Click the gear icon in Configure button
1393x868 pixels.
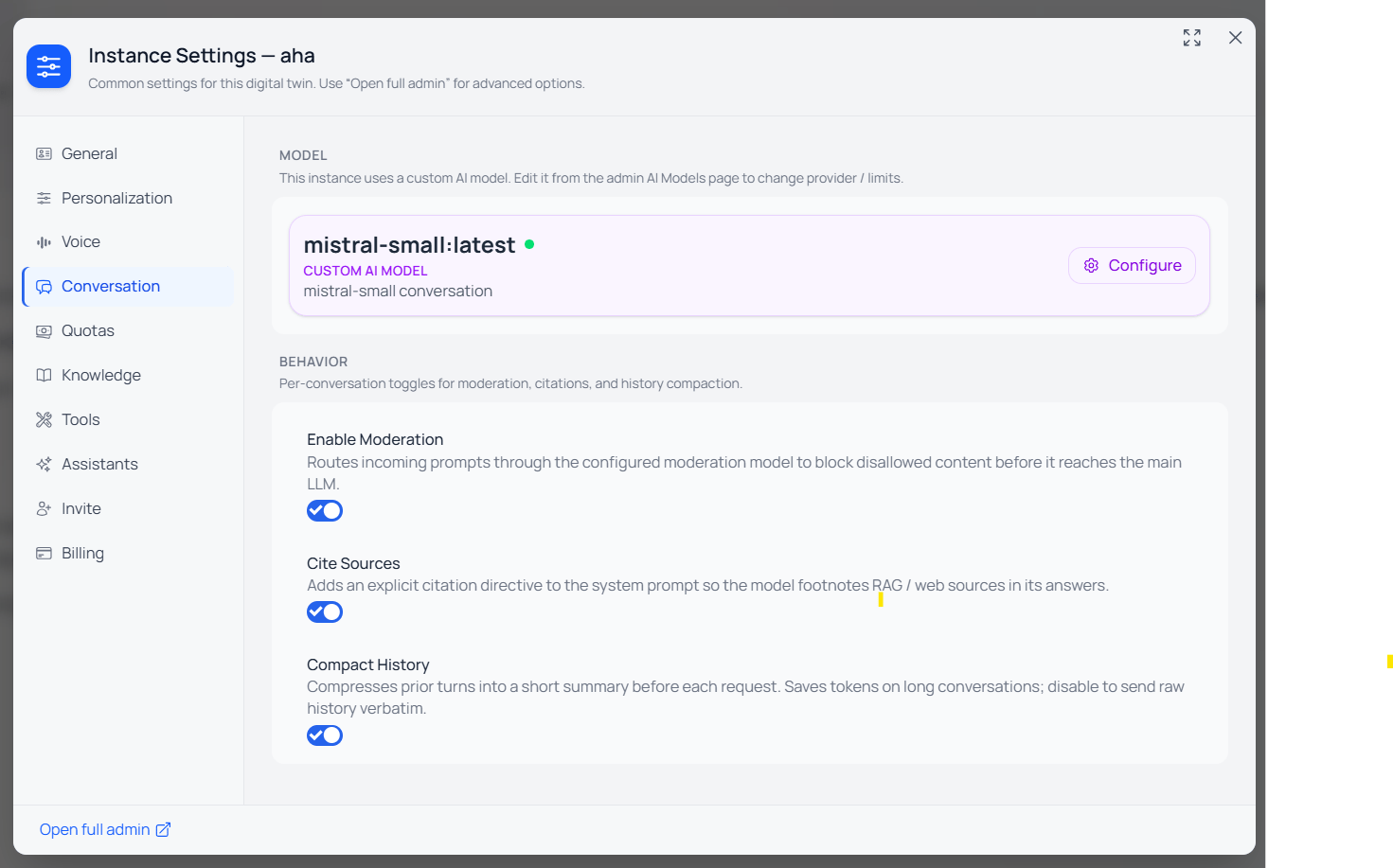point(1091,265)
